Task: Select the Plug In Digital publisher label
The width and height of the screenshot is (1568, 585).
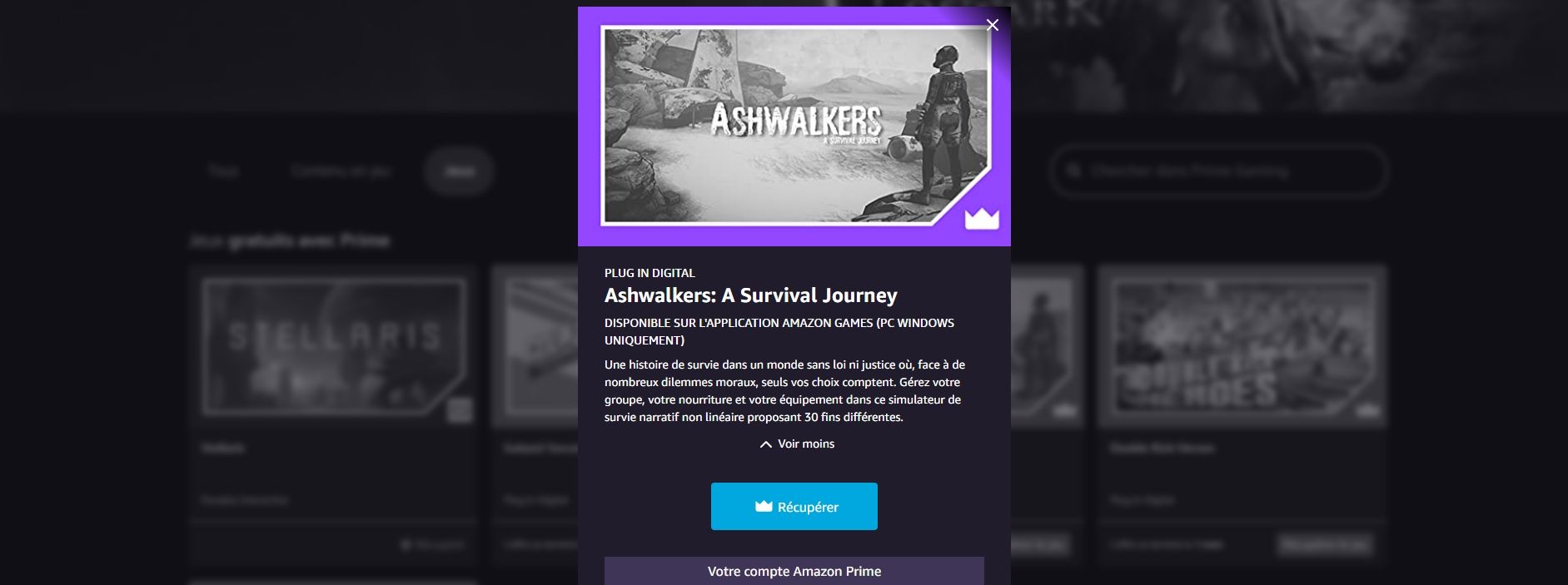Action: click(650, 273)
